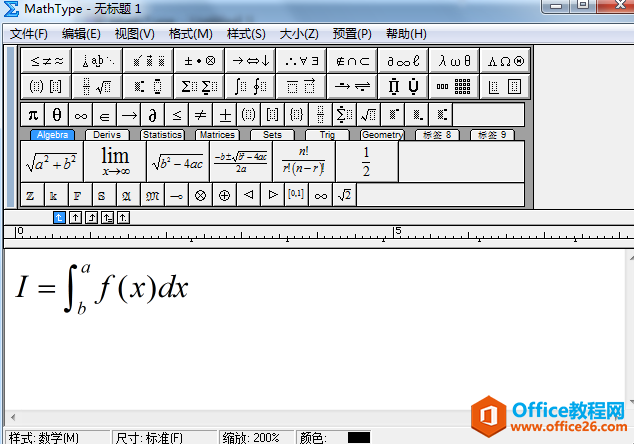
Task: Open the logical symbols palette (∴∀∃)
Action: coord(301,61)
